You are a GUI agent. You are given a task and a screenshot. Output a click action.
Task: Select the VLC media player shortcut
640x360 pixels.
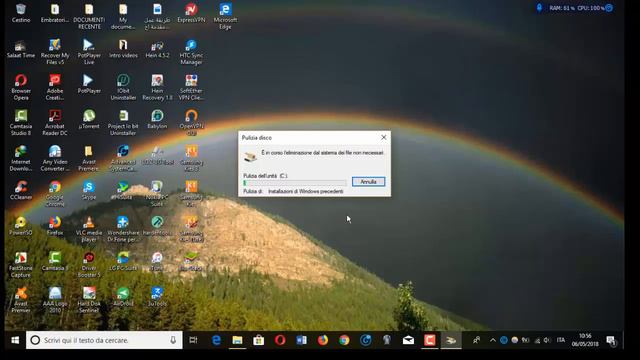click(x=89, y=229)
